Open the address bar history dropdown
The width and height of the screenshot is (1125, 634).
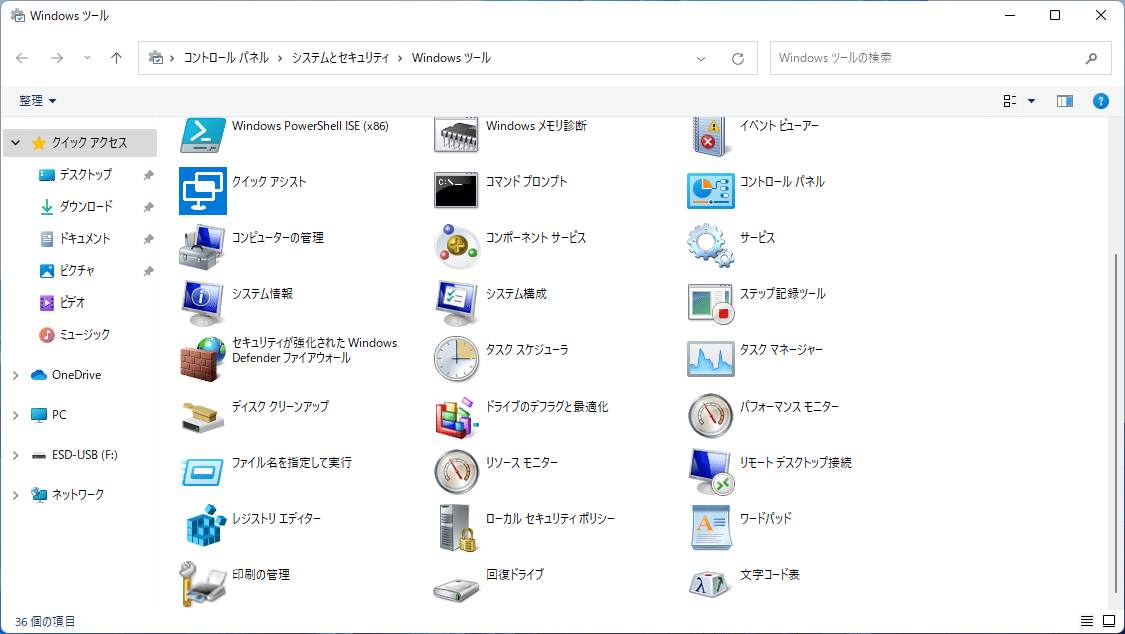pyautogui.click(x=701, y=59)
